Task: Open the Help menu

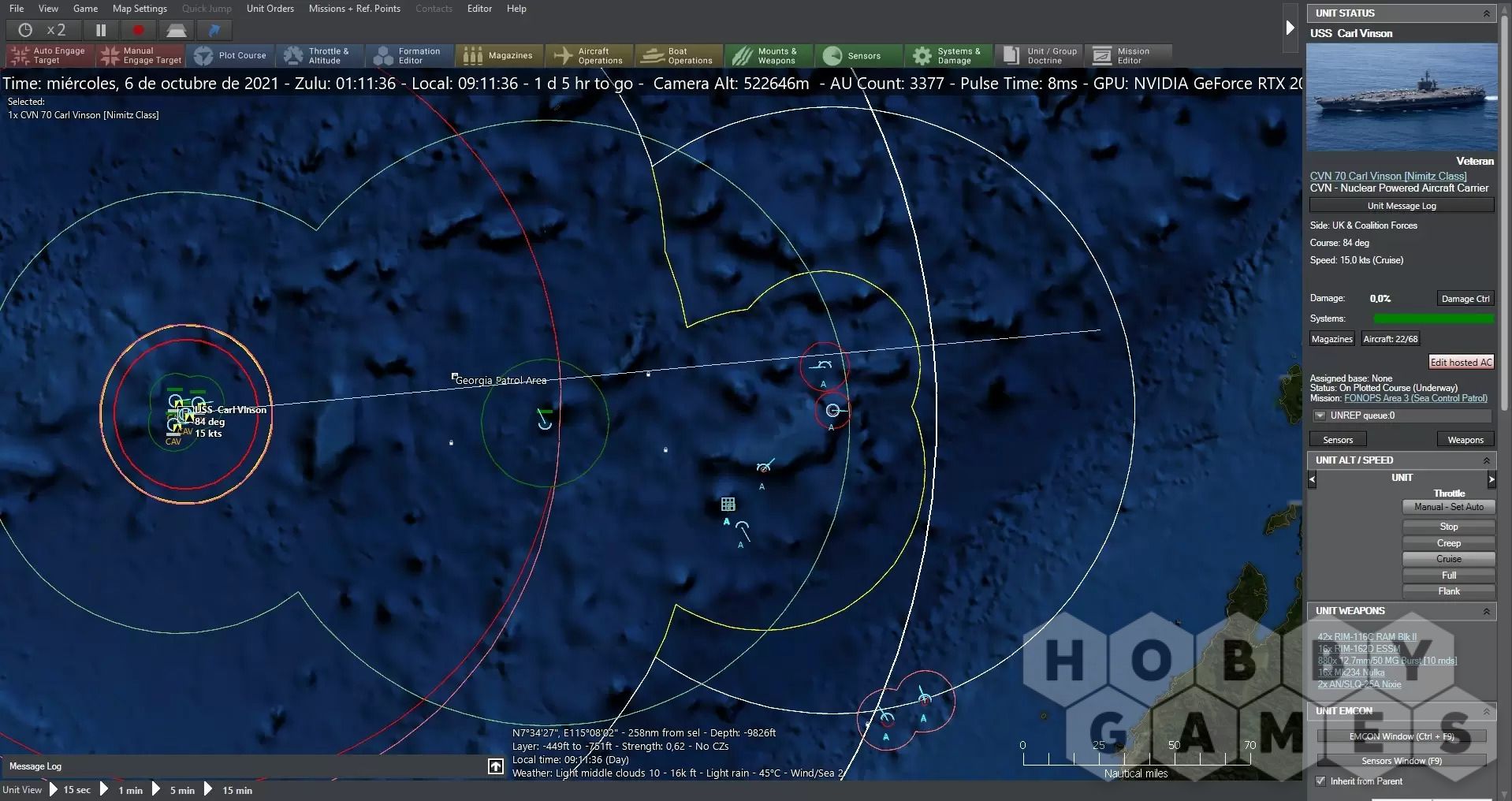Action: pos(516,9)
